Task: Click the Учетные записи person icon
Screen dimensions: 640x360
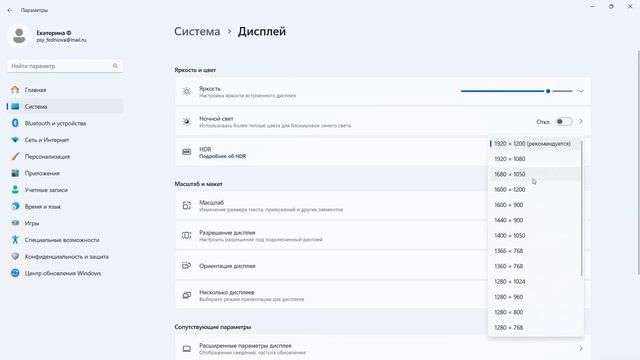Action: pyautogui.click(x=15, y=190)
